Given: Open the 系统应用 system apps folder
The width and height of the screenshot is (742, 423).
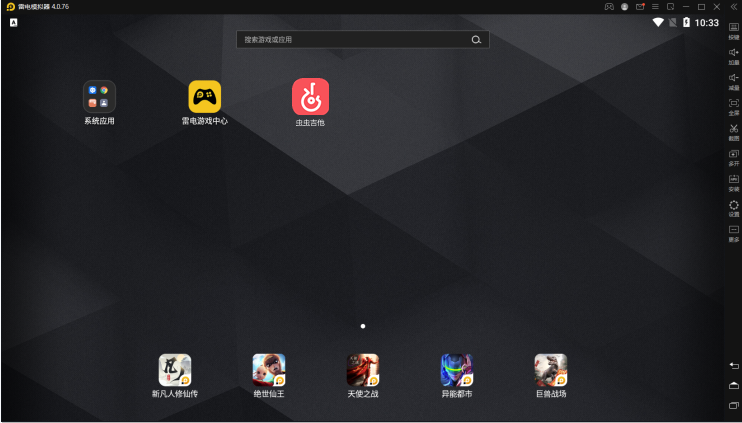Looking at the screenshot, I should click(99, 97).
